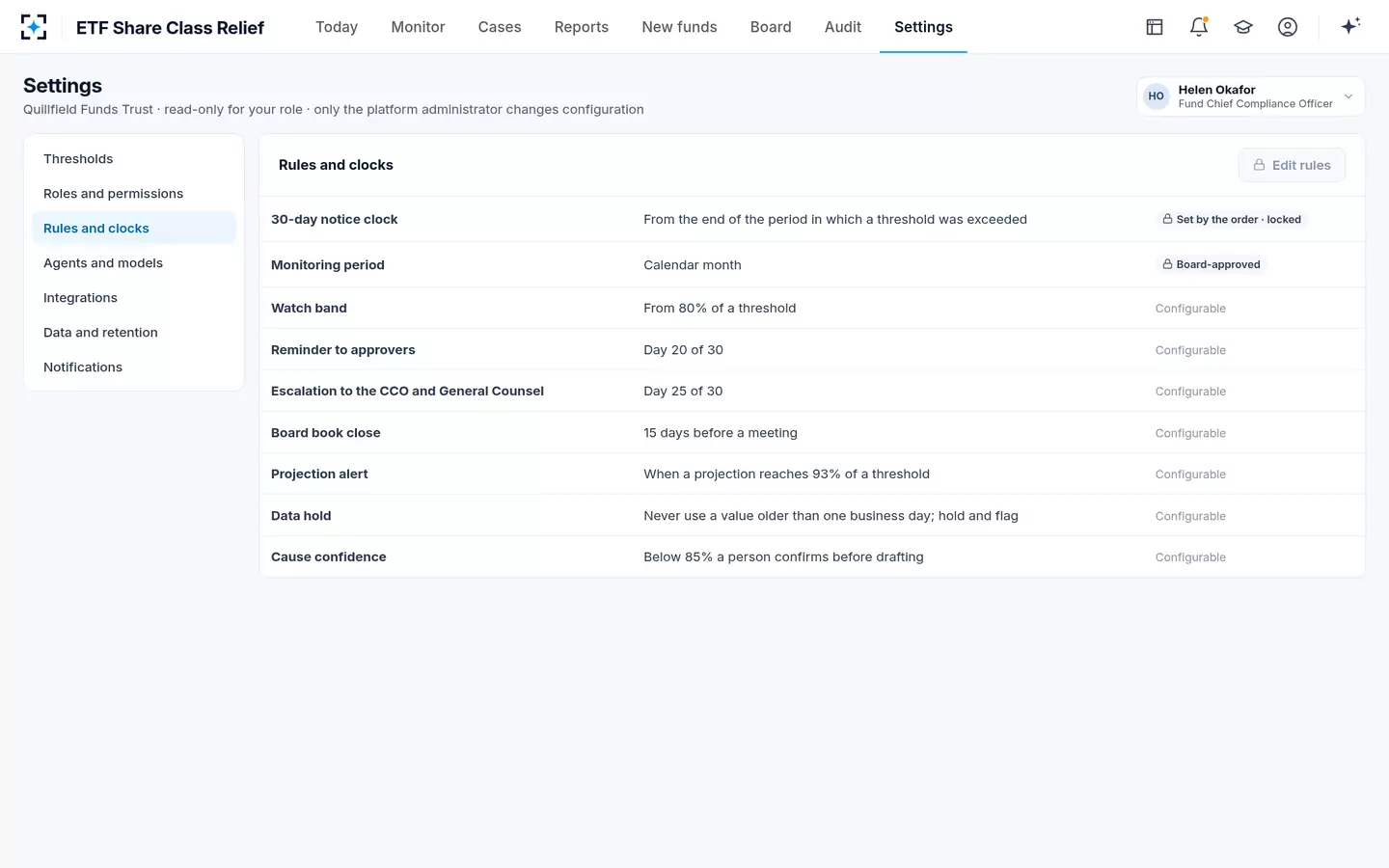1389x868 pixels.
Task: Open Thresholds in settings sidebar
Action: coord(134,159)
